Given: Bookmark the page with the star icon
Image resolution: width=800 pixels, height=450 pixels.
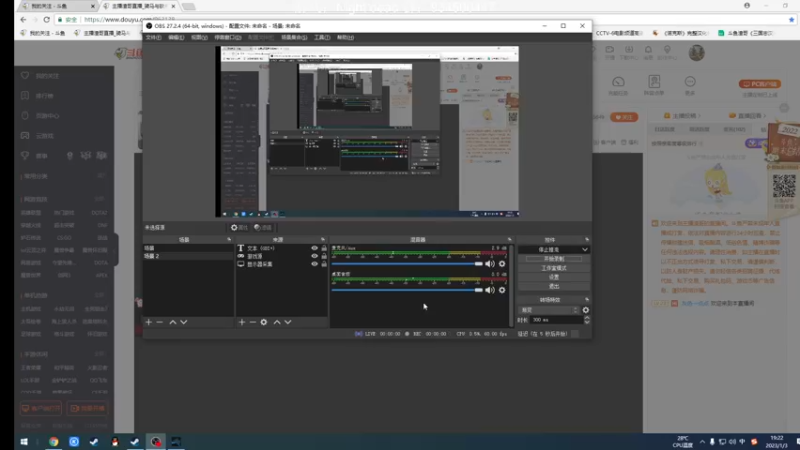Looking at the screenshot, I should click(x=791, y=19).
